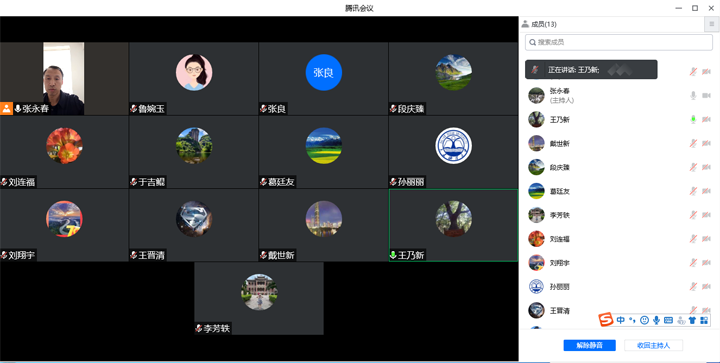This screenshot has width=720, height=363.
Task: Click 张永春's avatar in the members list
Action: [536, 95]
